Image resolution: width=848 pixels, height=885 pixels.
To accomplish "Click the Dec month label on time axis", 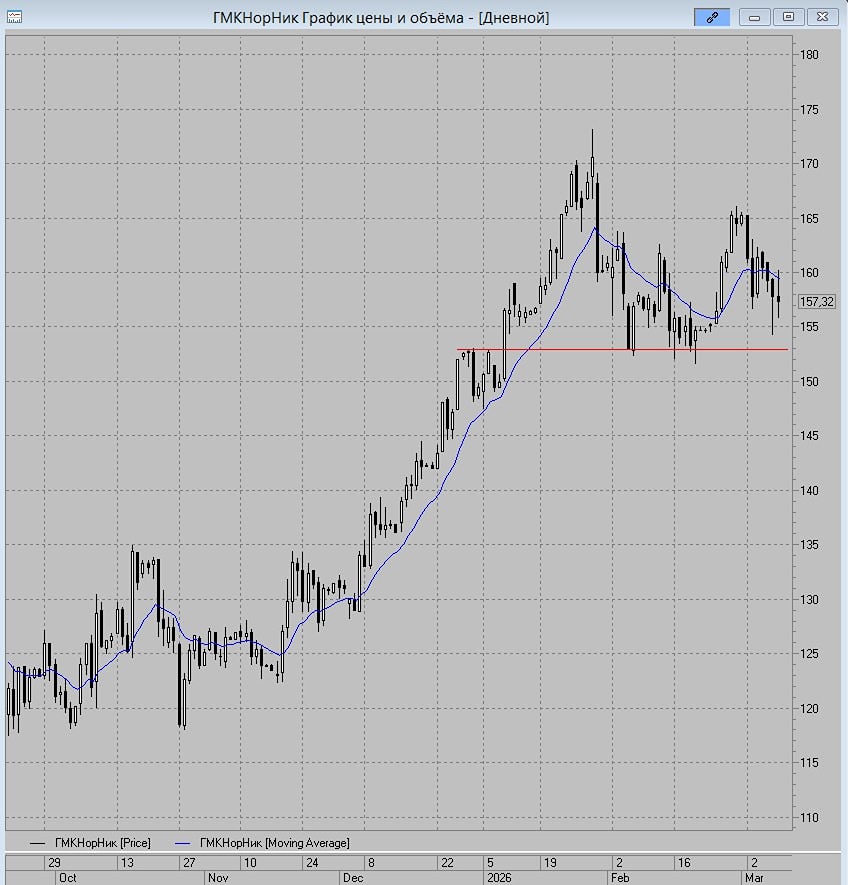I will tap(353, 878).
